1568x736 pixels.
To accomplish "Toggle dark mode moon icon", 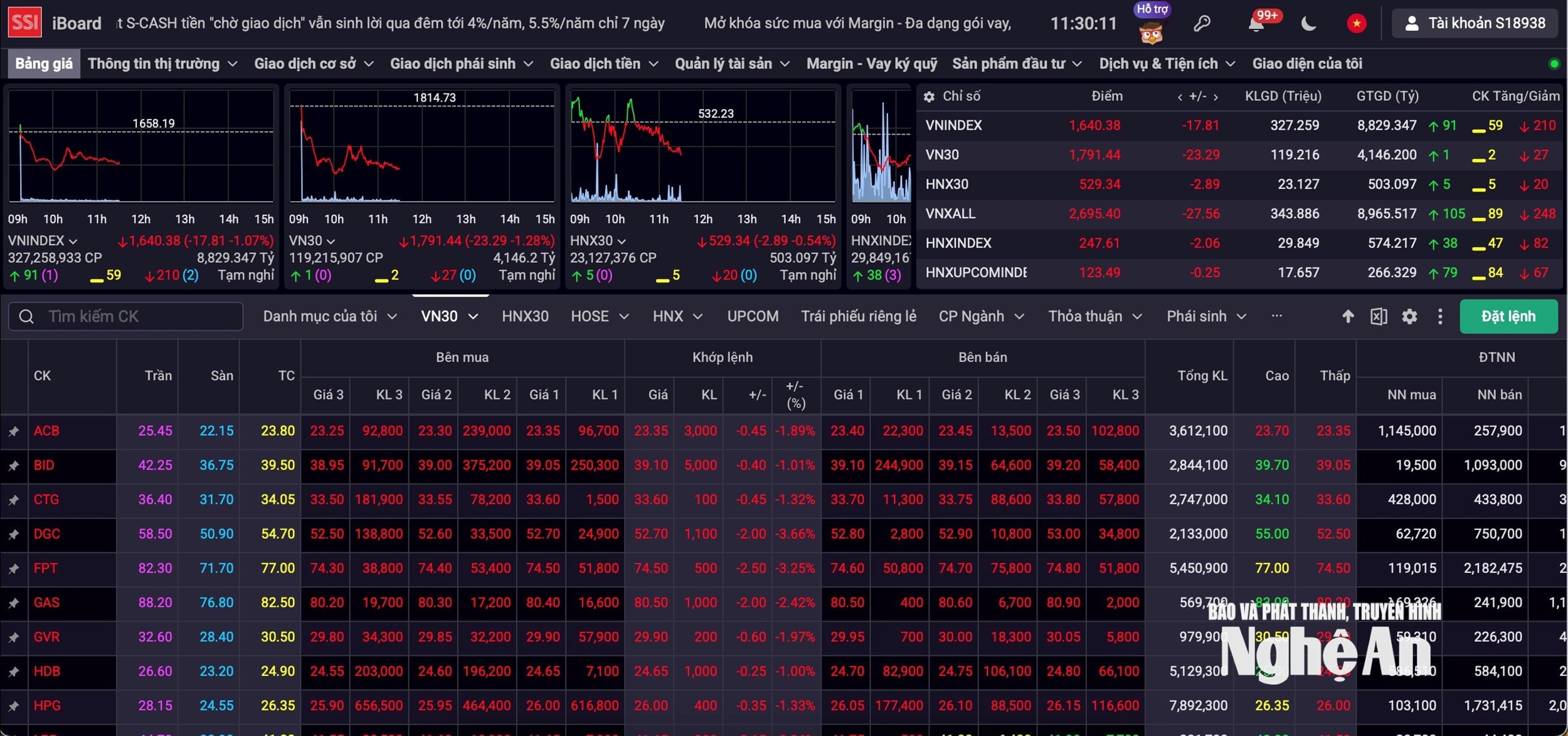I will pos(1308,24).
